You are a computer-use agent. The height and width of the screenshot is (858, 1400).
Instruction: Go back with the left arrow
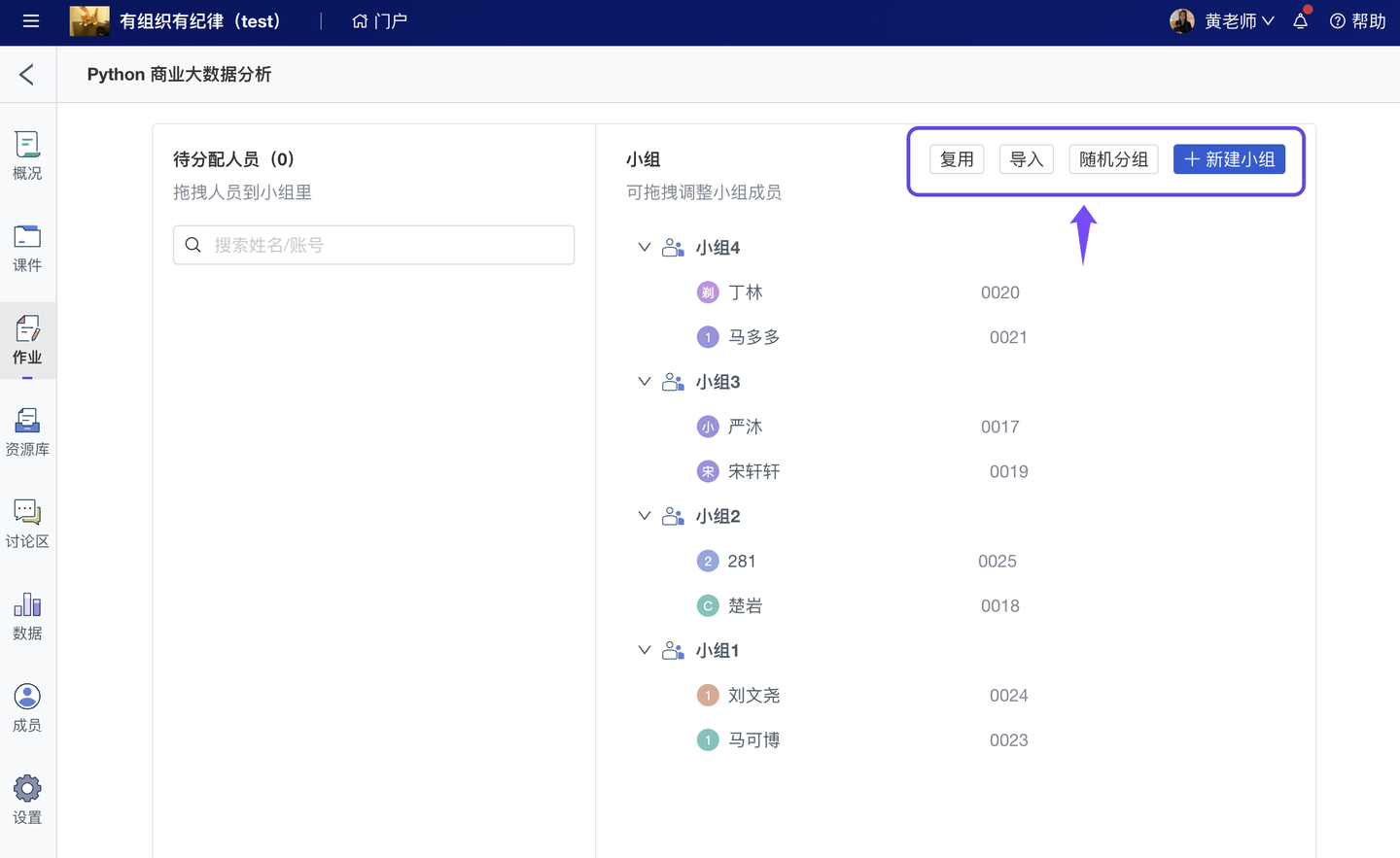(x=27, y=74)
